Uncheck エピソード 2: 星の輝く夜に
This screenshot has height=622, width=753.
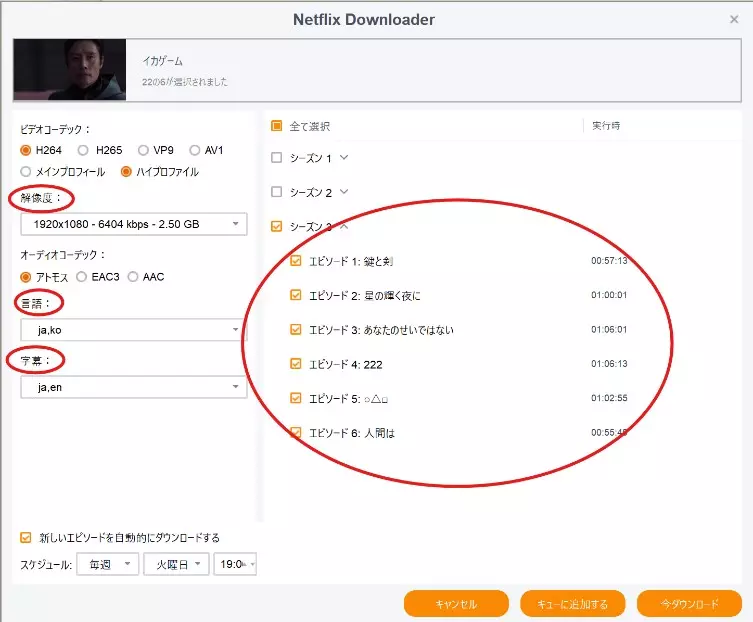[296, 295]
